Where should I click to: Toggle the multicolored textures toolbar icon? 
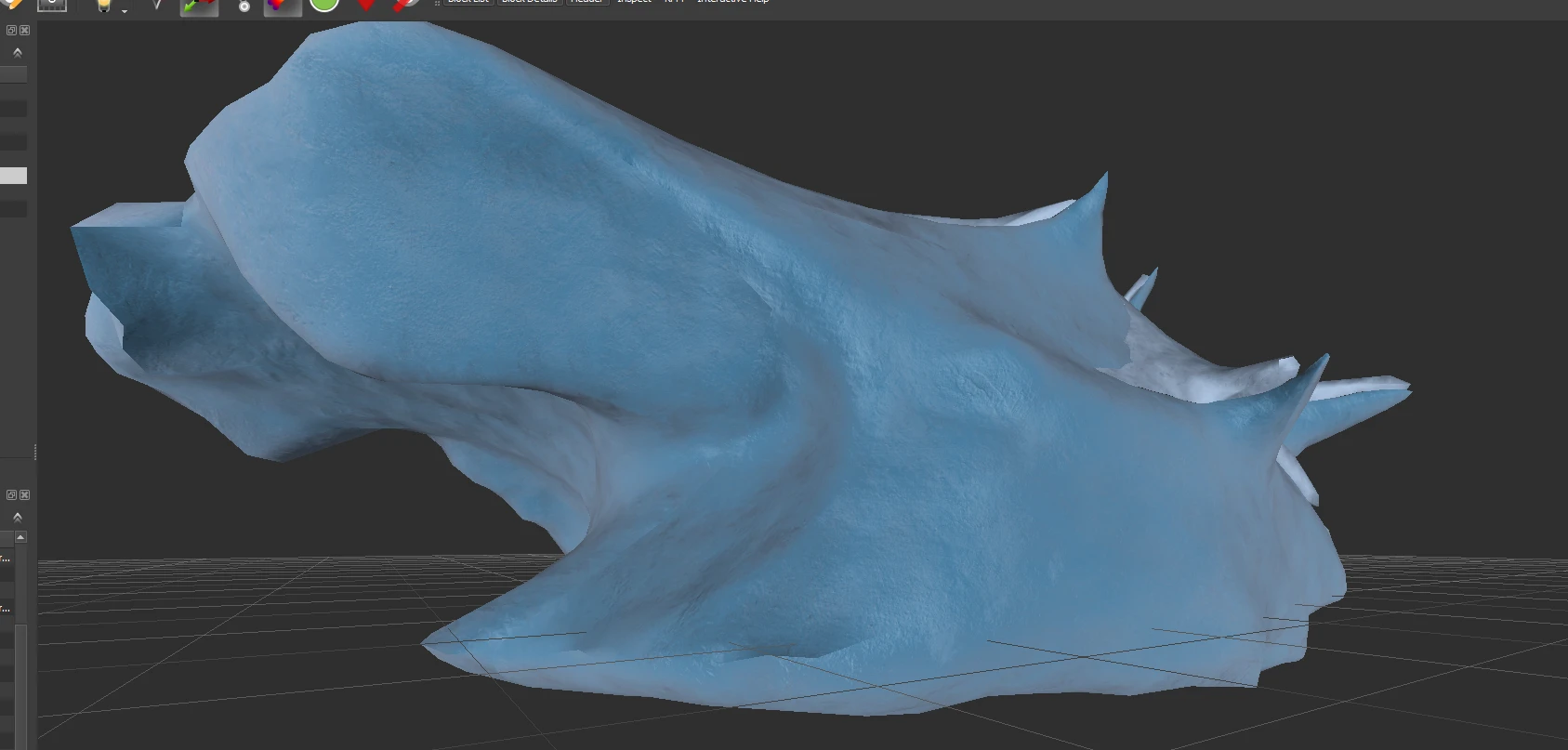pyautogui.click(x=283, y=7)
